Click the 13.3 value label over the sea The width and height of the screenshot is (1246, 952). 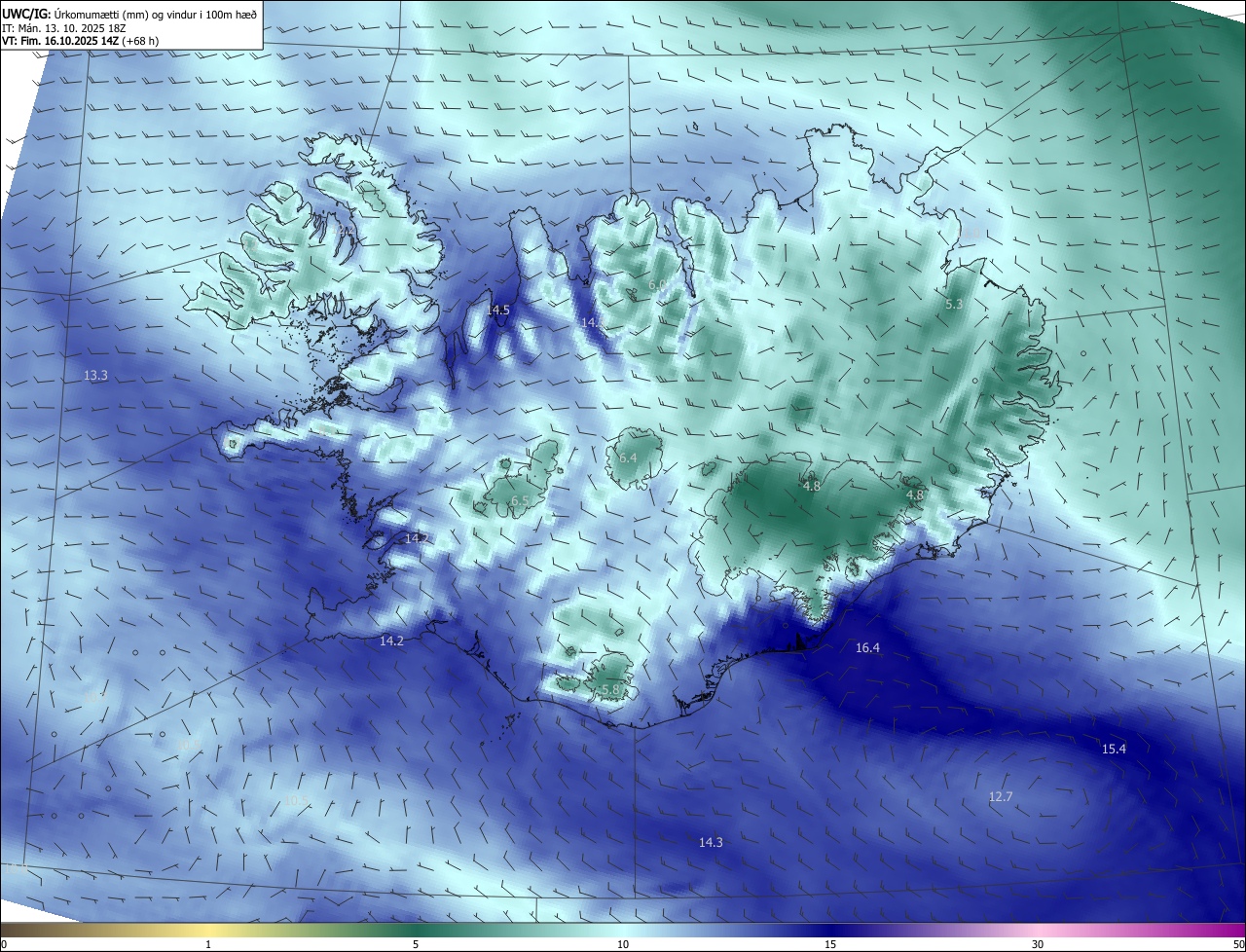(x=95, y=375)
